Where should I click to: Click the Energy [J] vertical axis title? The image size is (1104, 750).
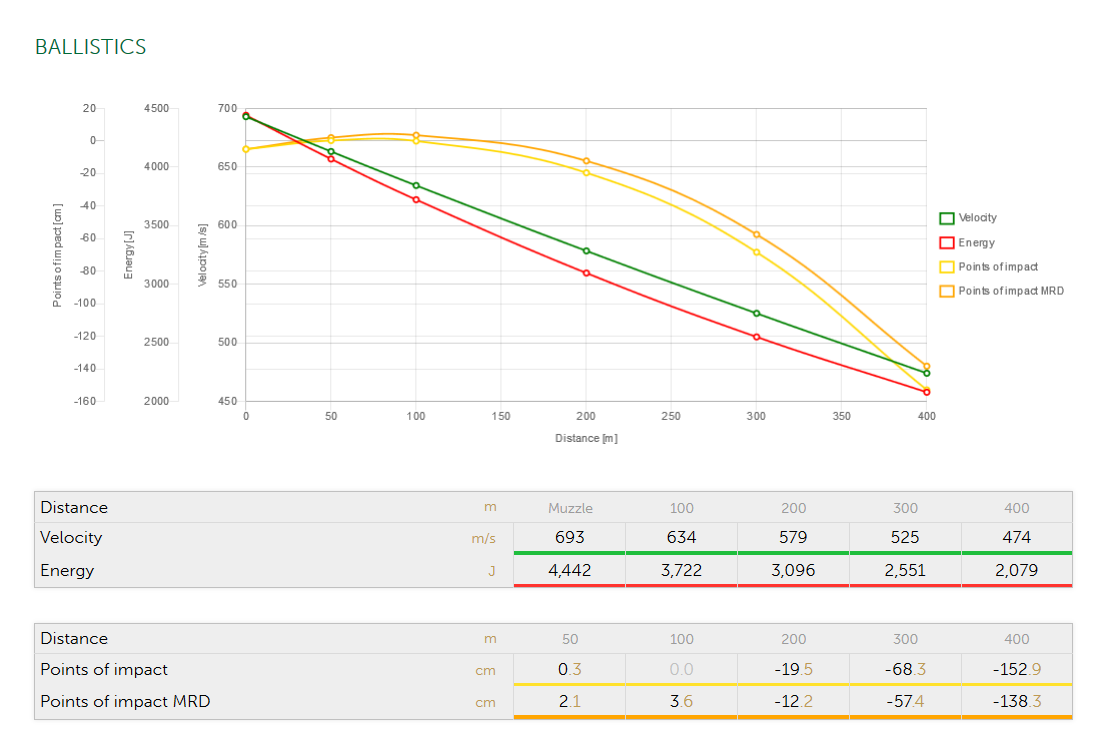(128, 254)
